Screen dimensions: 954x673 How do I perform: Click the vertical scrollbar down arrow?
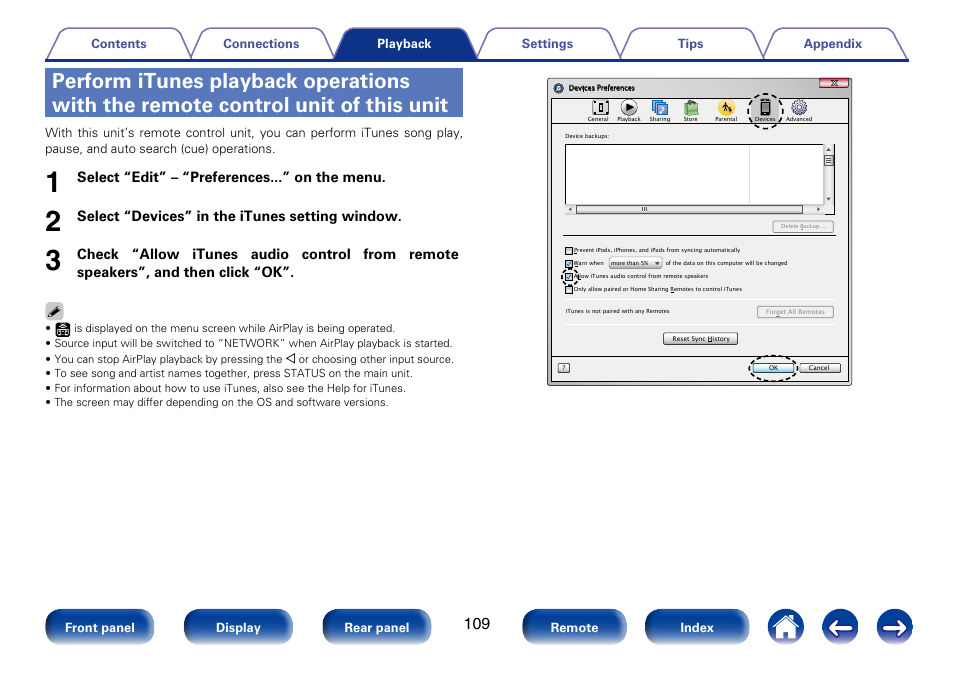(828, 200)
